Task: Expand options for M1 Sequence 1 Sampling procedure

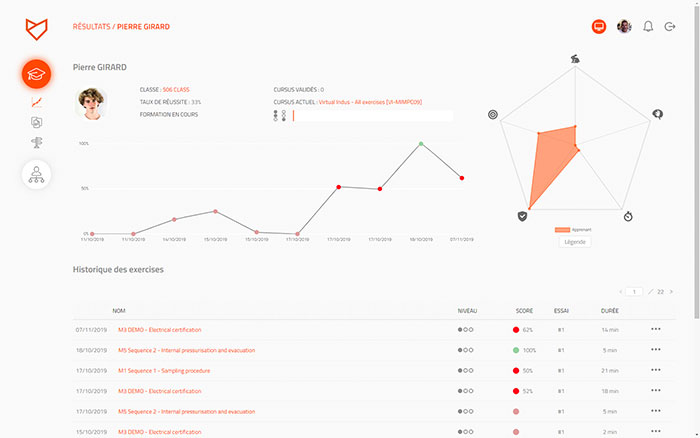Action: coord(656,370)
